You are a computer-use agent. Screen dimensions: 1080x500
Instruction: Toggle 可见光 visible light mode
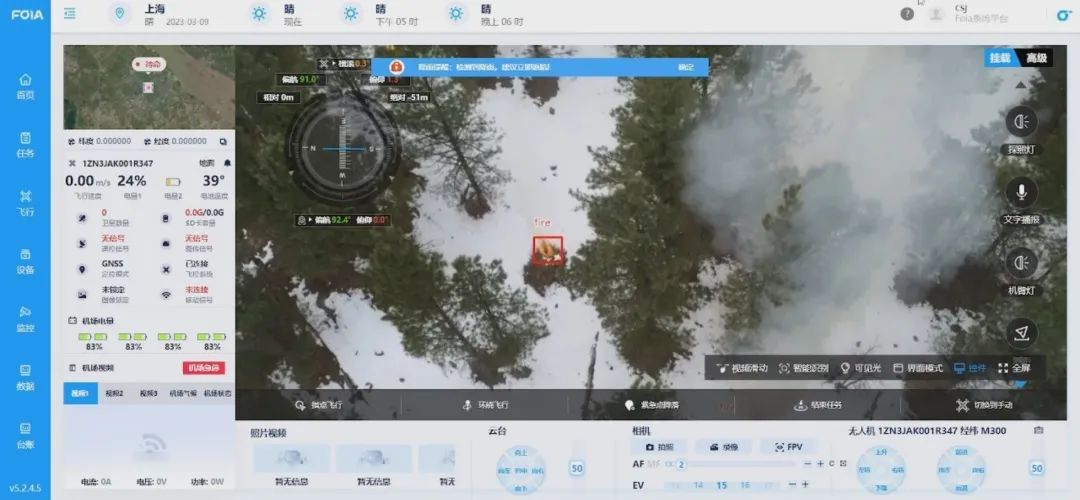click(x=860, y=368)
